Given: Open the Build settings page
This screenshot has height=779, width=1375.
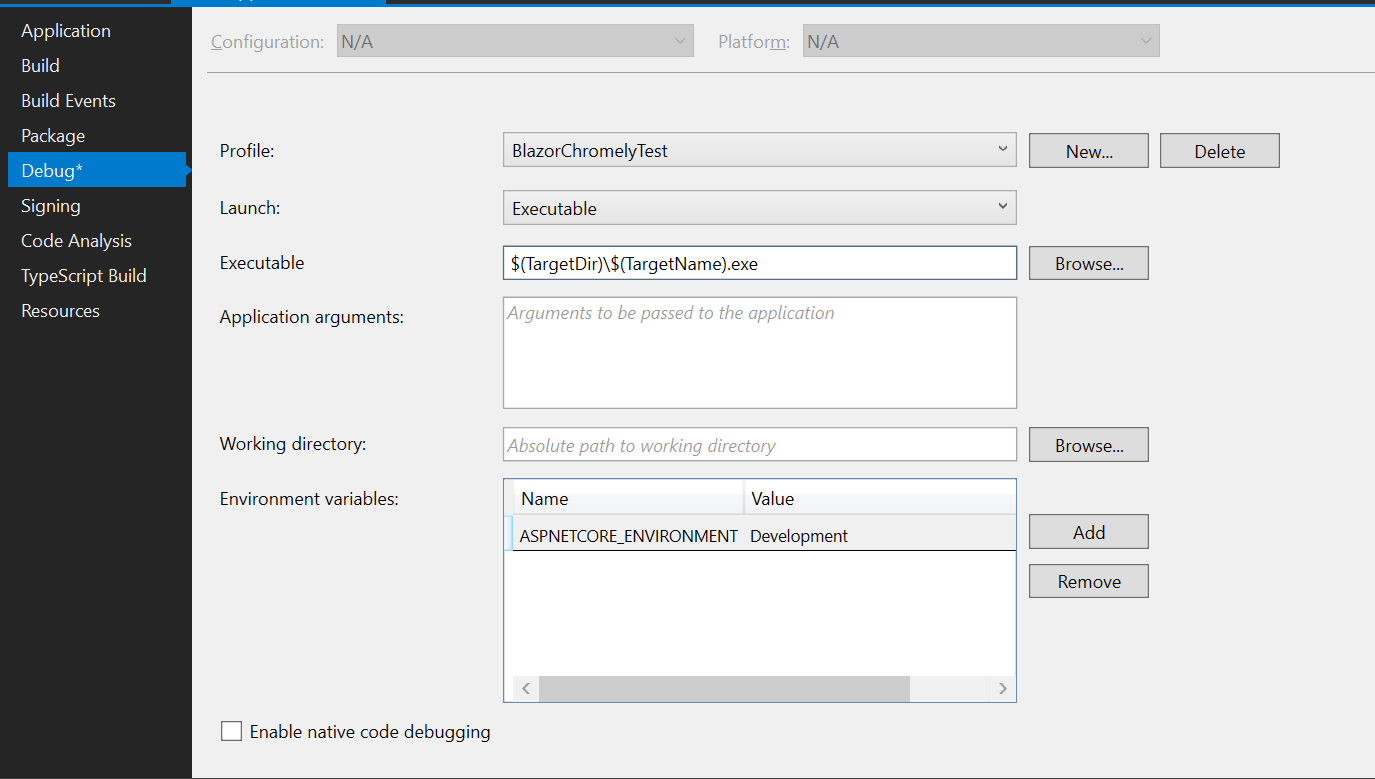Looking at the screenshot, I should pos(40,65).
